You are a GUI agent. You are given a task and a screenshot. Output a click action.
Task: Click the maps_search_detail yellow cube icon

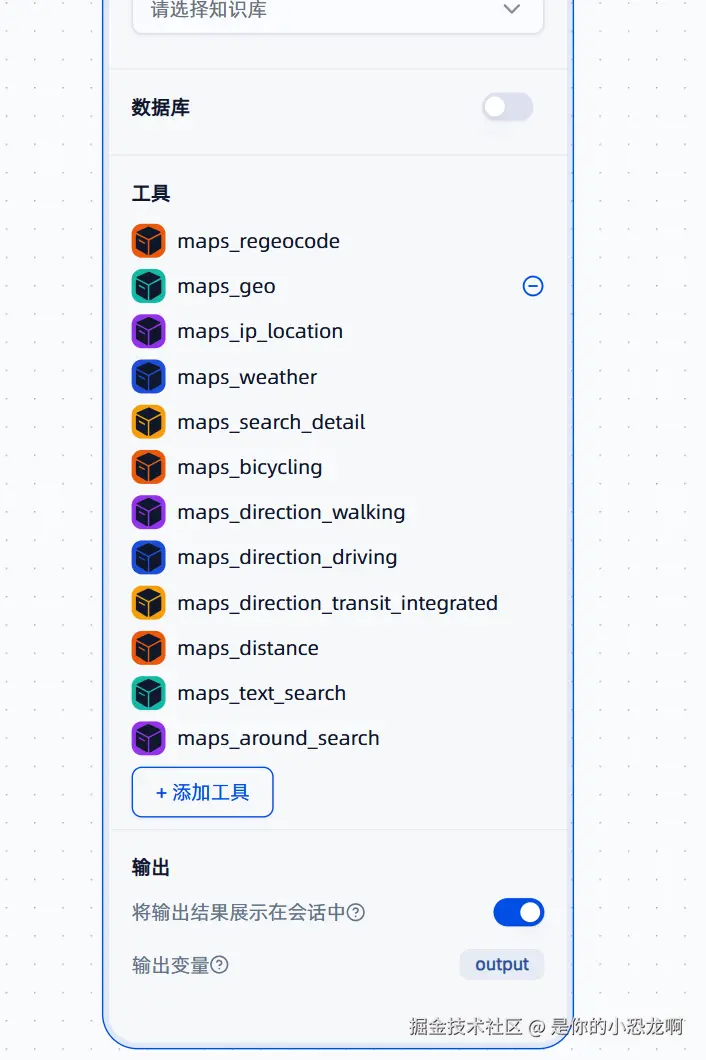[x=148, y=422]
